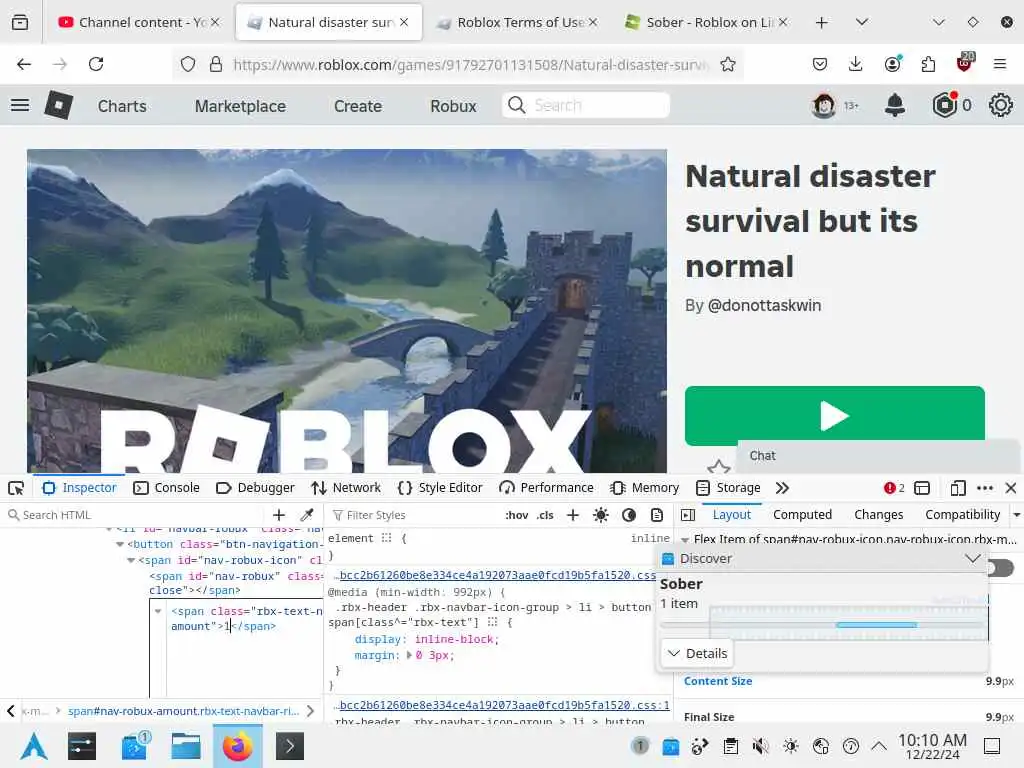Open the Roblox settings gear
The width and height of the screenshot is (1024, 768).
coord(1000,105)
